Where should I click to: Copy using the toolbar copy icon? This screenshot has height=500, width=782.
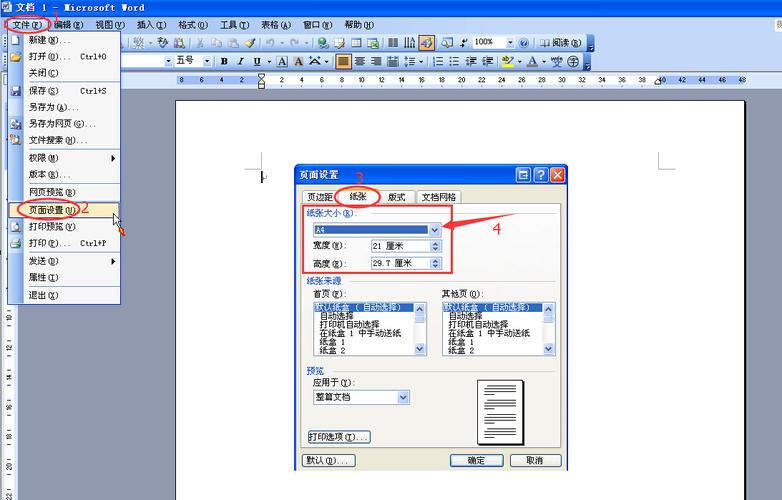[x=216, y=43]
